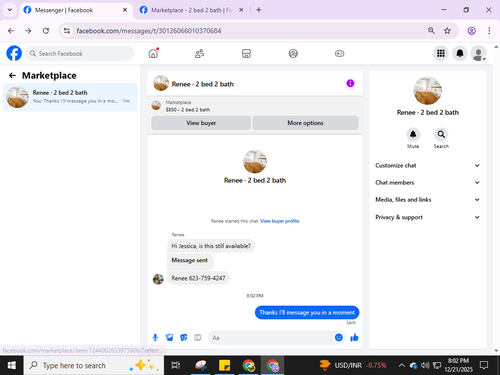Click the browser address bar URL
The width and height of the screenshot is (500, 375).
pyautogui.click(x=149, y=31)
